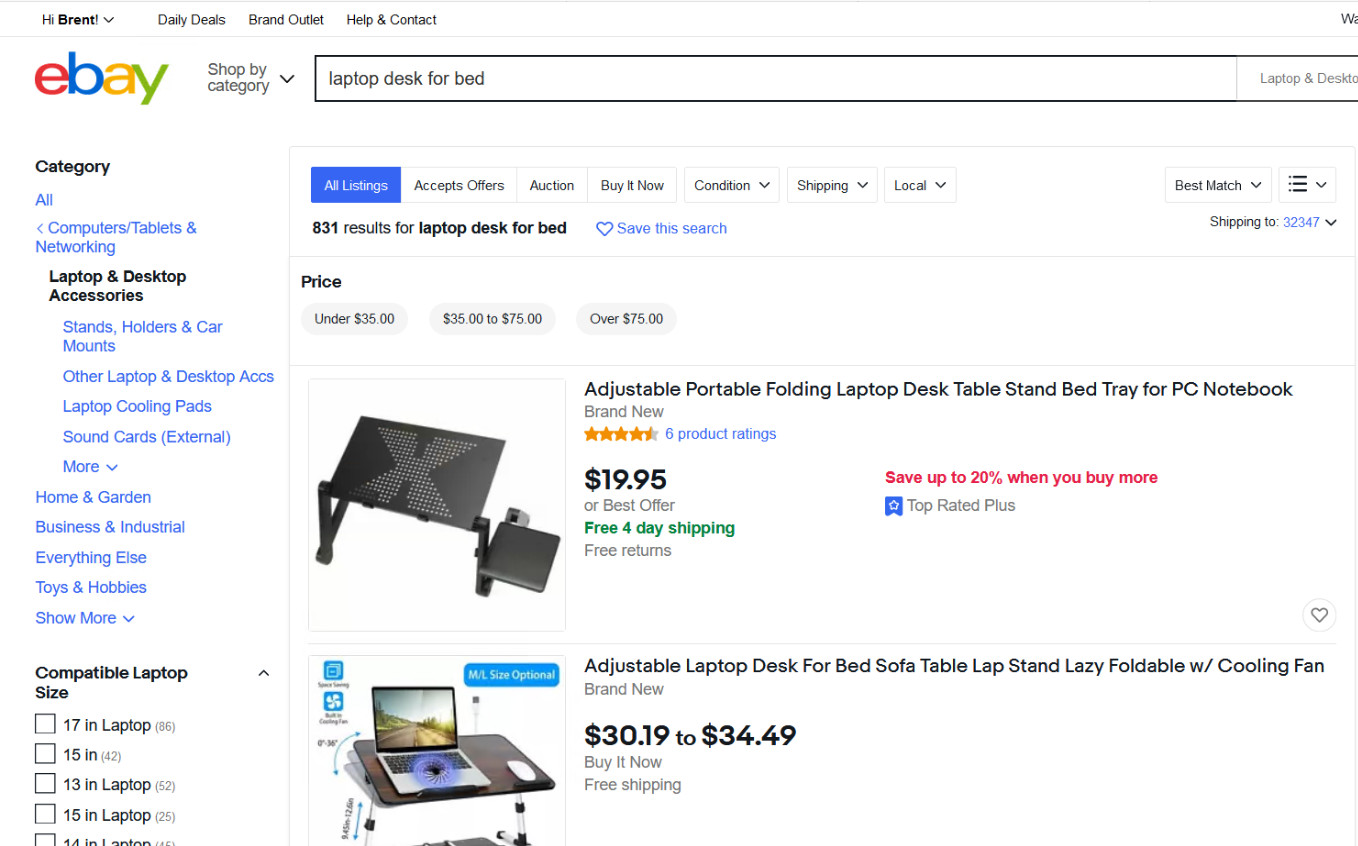This screenshot has width=1358, height=846.
Task: Click the Top Rated Plus badge icon
Action: click(893, 506)
